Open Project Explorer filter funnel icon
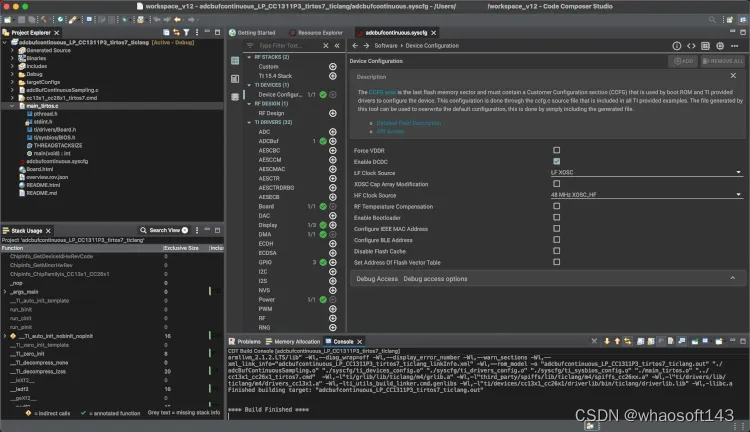 coord(187,33)
